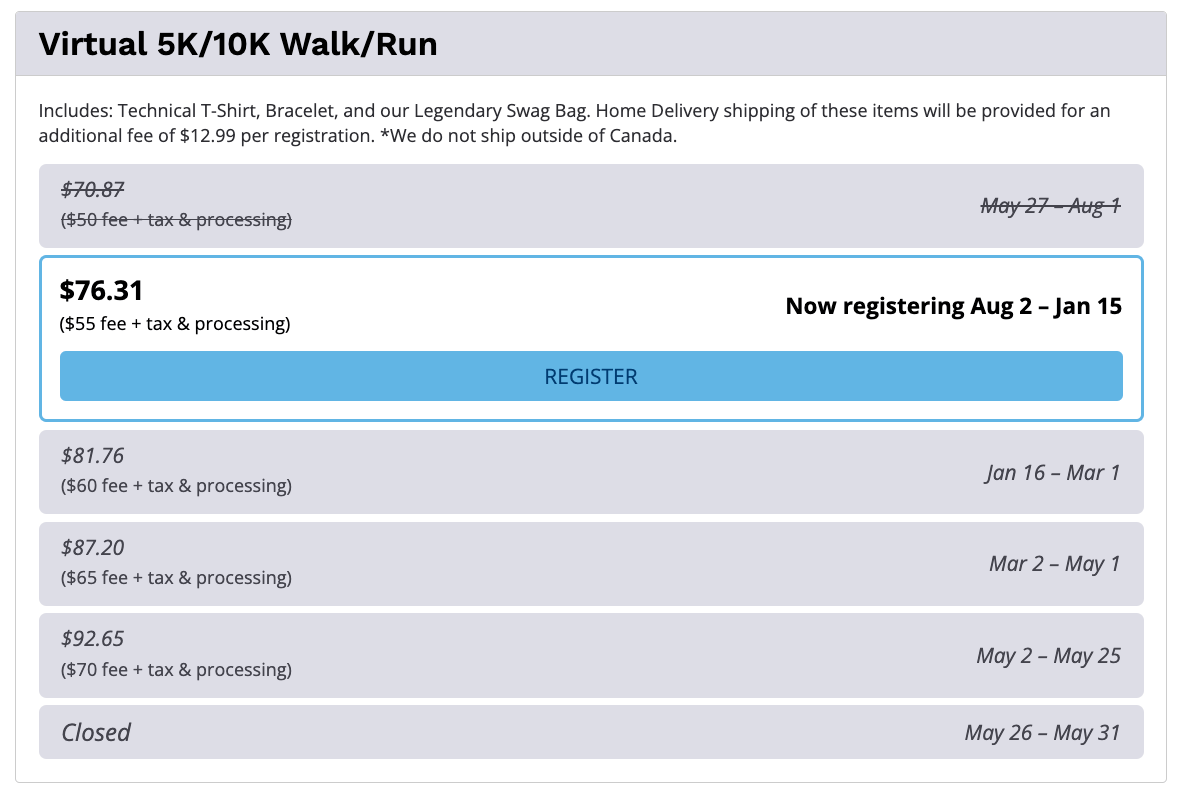Screen dimensions: 1183x804
Task: Click the Mar 2 – May 1 date range
Action: pos(1054,564)
